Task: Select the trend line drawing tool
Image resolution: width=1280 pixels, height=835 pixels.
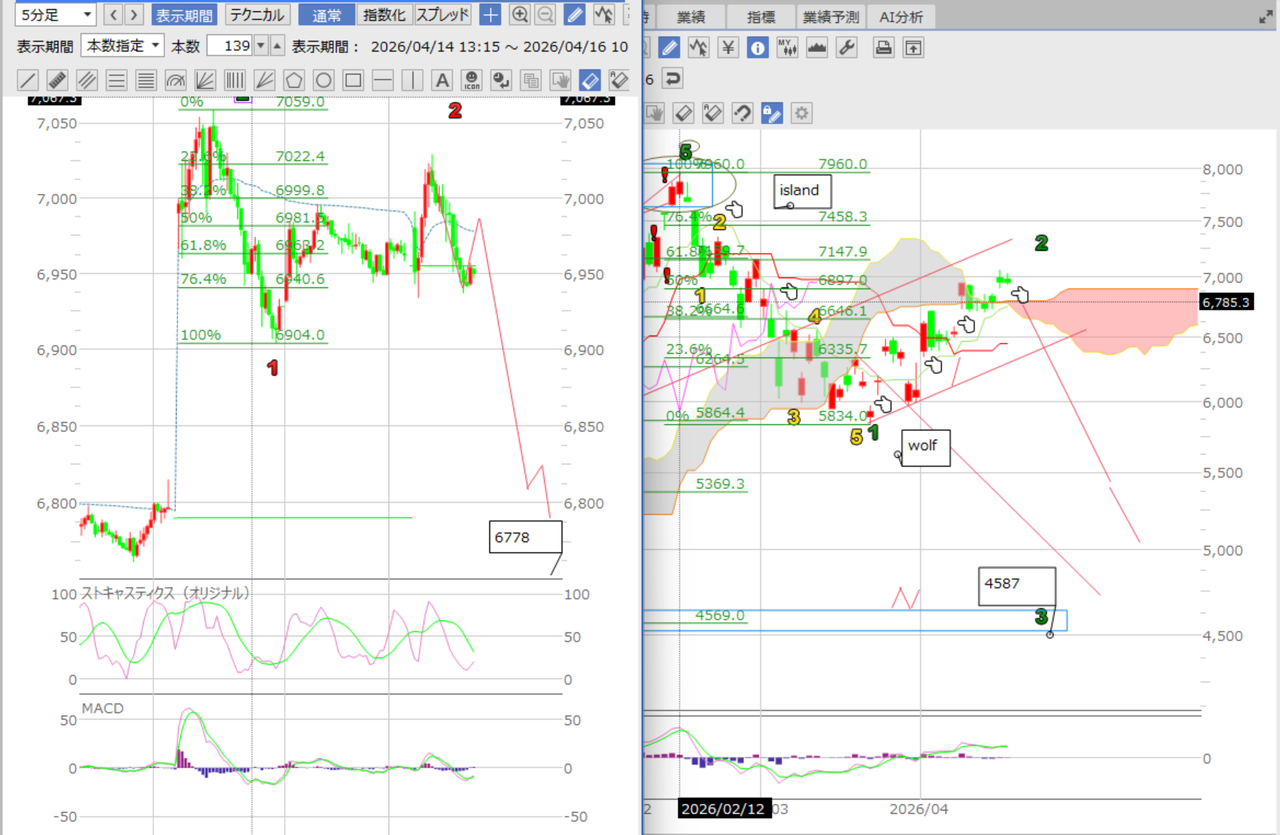Action: [x=28, y=80]
